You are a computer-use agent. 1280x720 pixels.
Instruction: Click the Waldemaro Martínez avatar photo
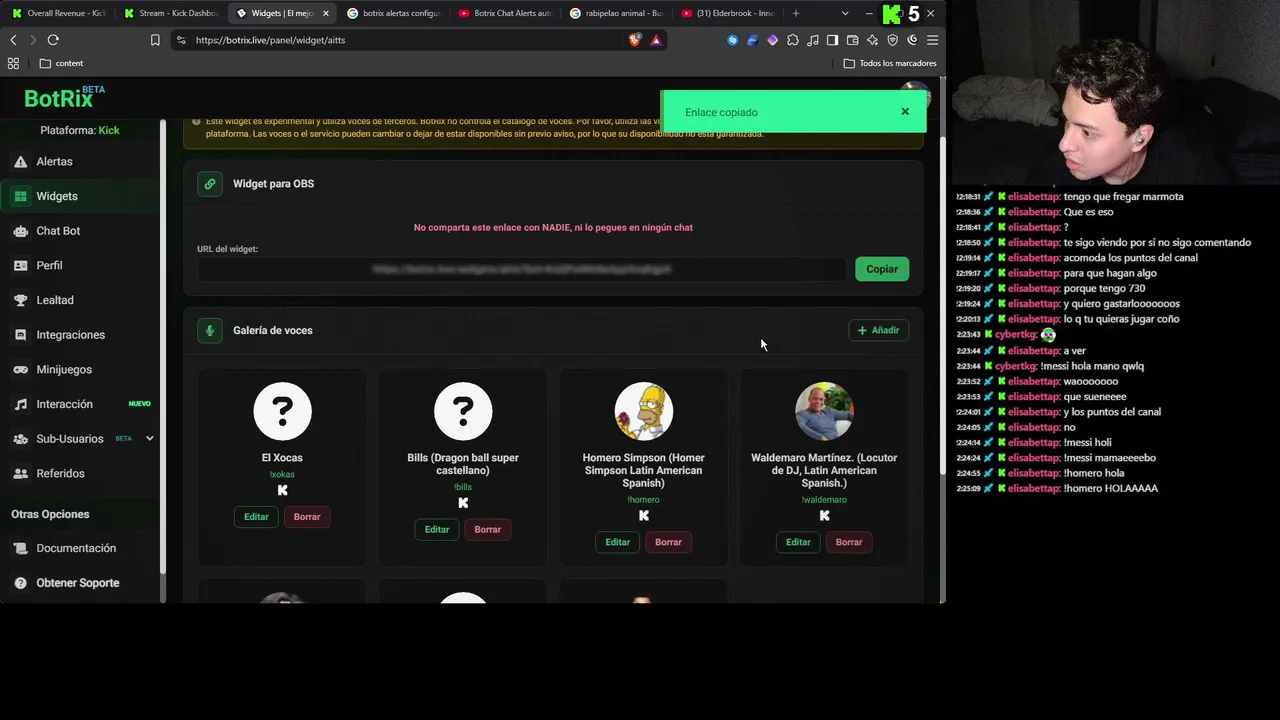point(824,411)
